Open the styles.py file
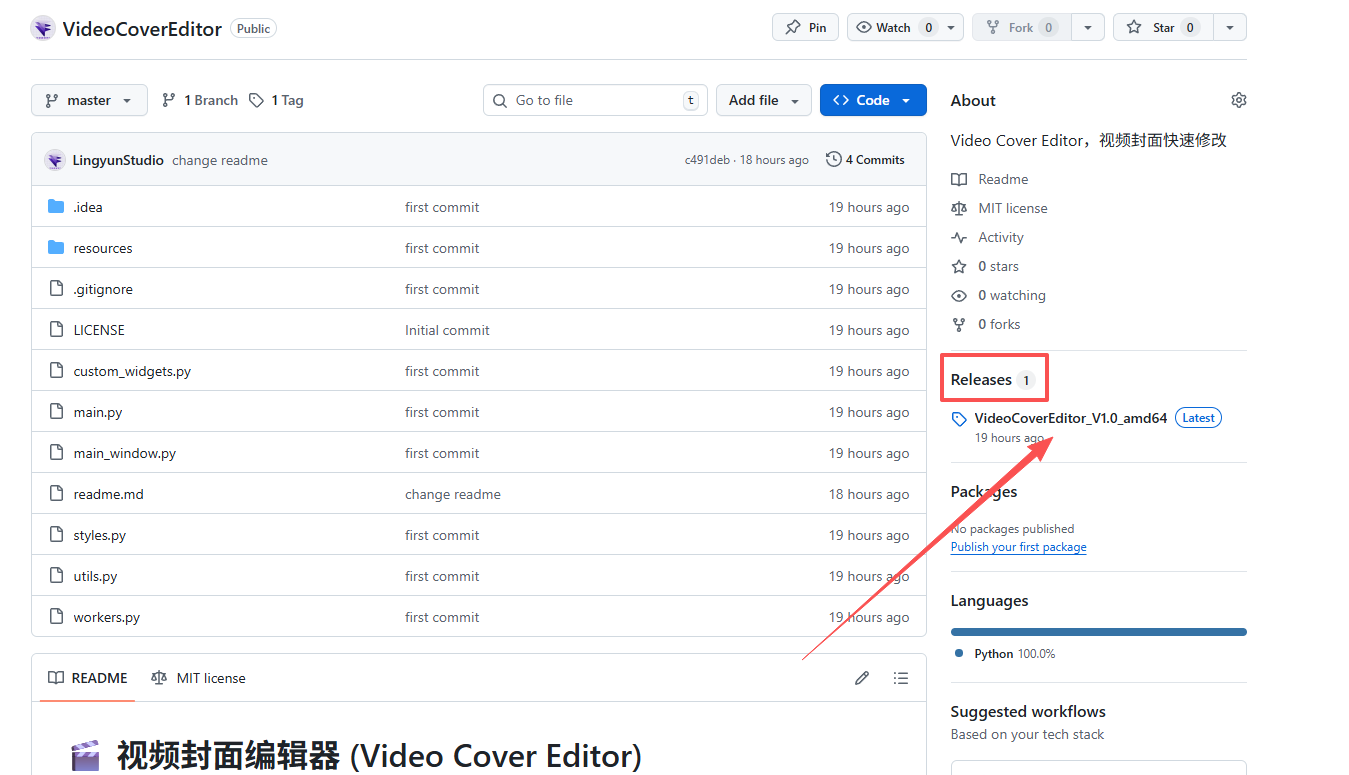 [x=100, y=535]
